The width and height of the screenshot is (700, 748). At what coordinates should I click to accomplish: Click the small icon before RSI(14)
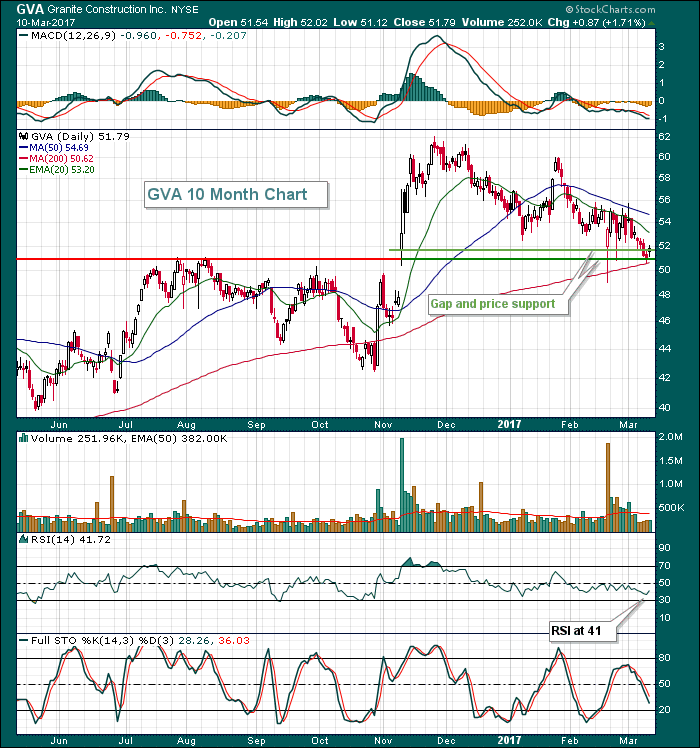(23, 540)
